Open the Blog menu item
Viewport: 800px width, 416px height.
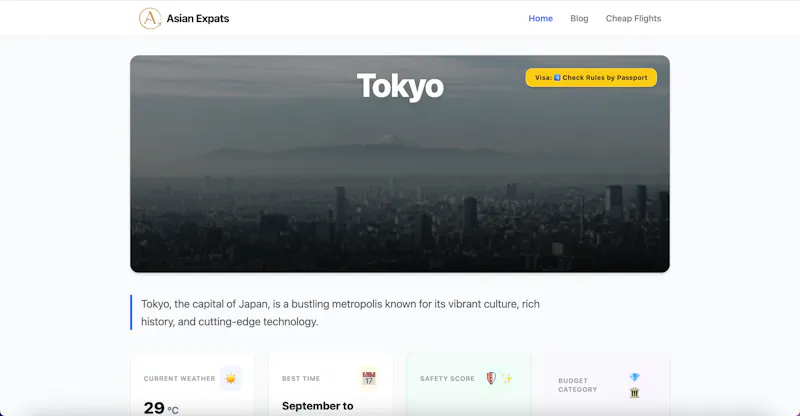click(579, 18)
